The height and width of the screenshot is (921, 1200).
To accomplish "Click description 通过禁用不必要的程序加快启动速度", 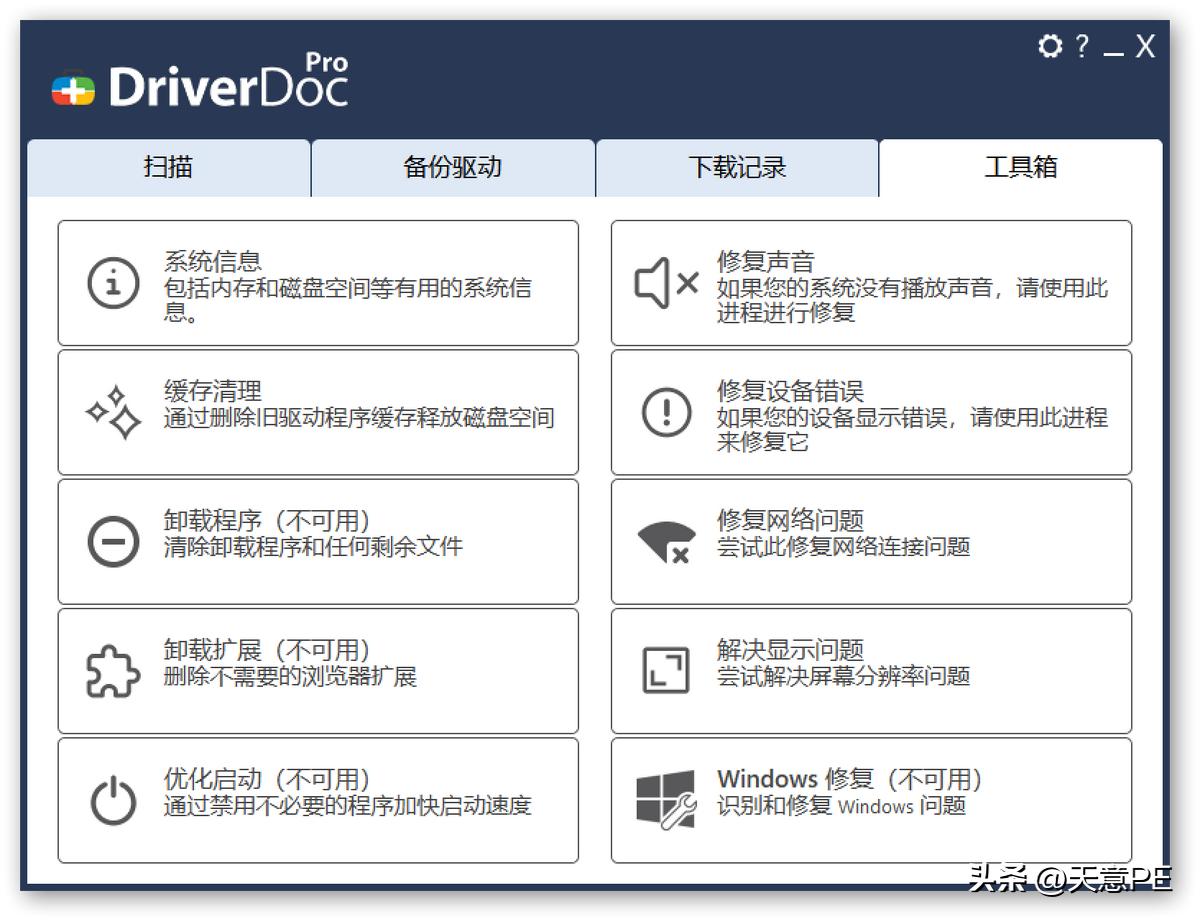I will 348,806.
